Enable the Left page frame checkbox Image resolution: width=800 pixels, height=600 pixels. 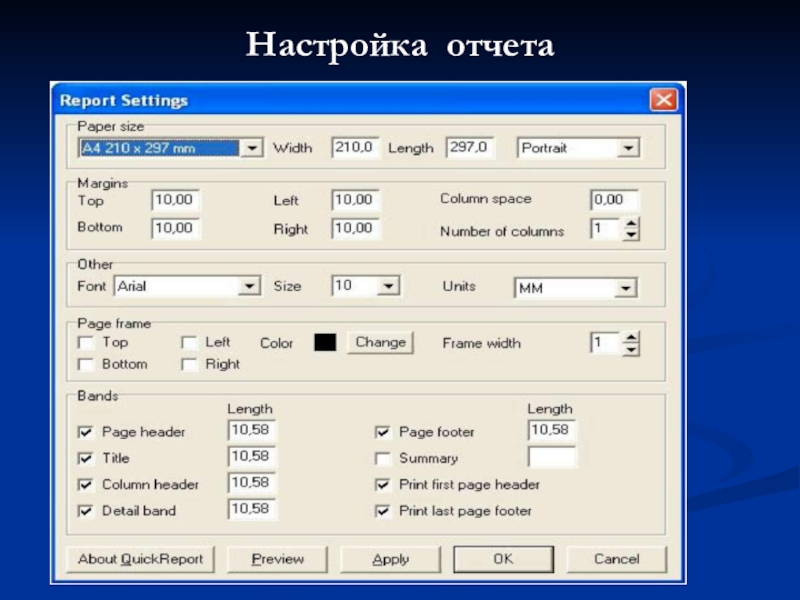[189, 342]
